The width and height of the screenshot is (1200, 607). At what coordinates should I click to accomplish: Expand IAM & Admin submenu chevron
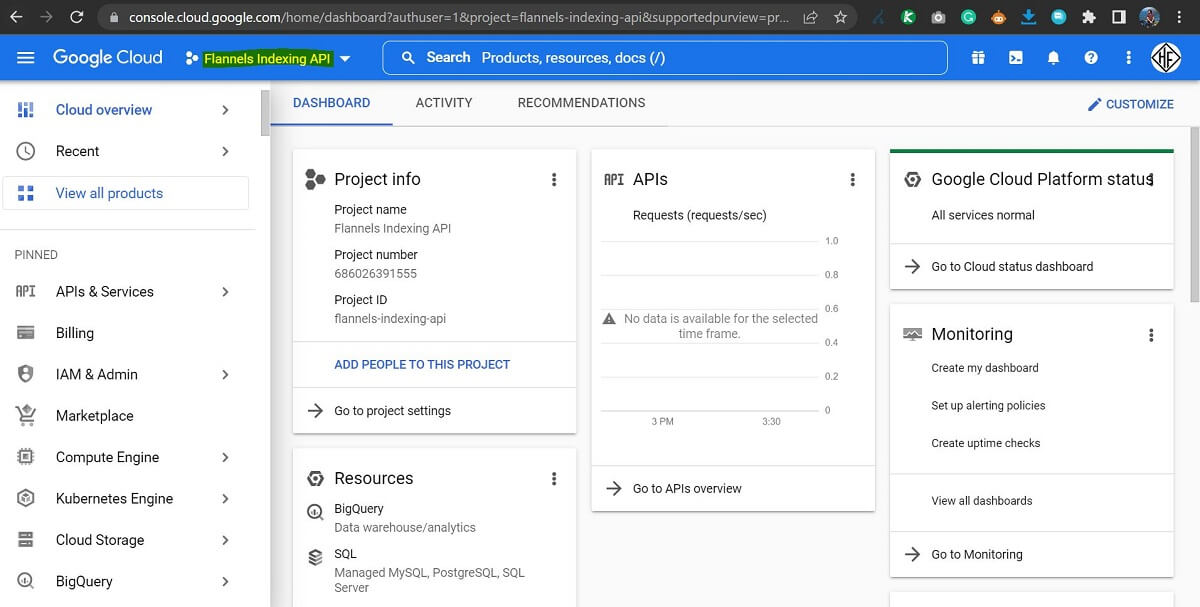click(225, 374)
